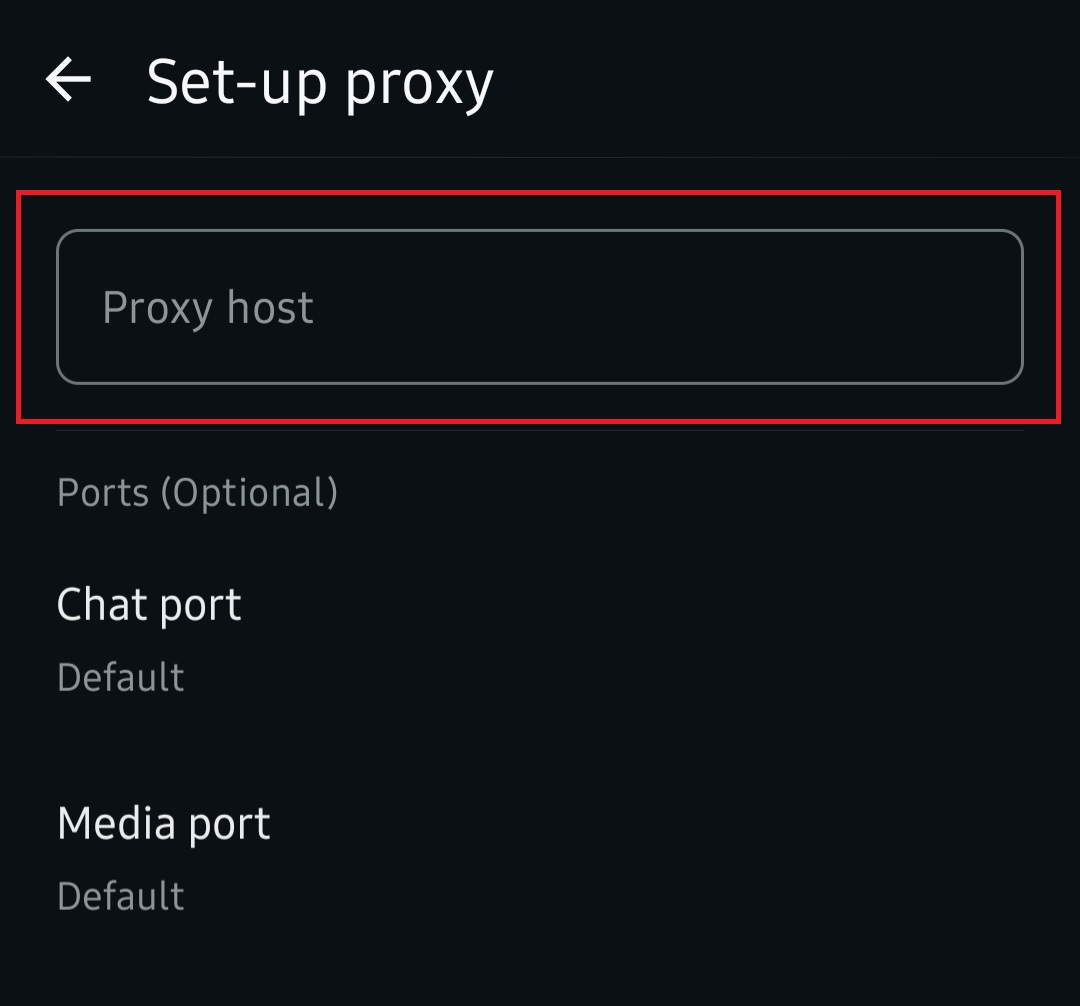Click the word "host" in the text field
Screen dimensions: 1080x1006
[x=270, y=307]
